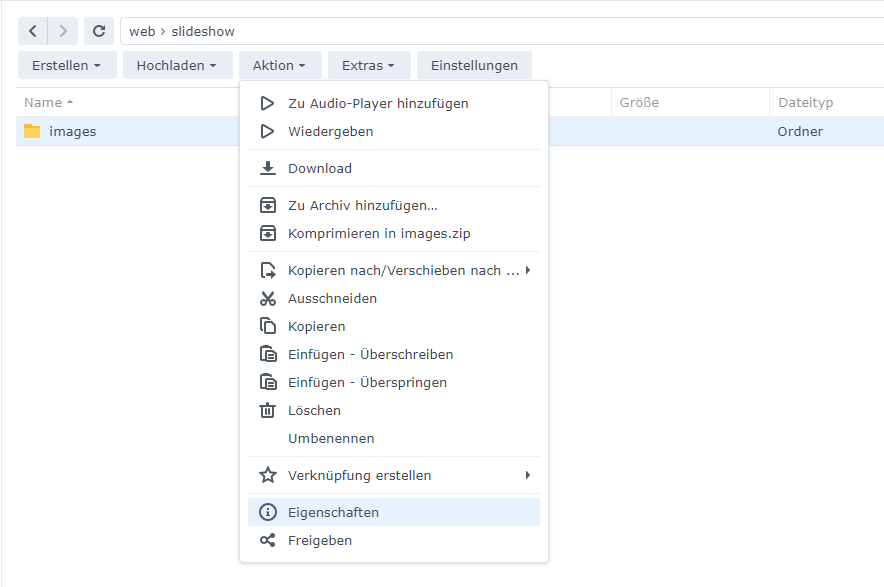Open the Hochladen dropdown
The width and height of the screenshot is (884, 587).
(177, 65)
